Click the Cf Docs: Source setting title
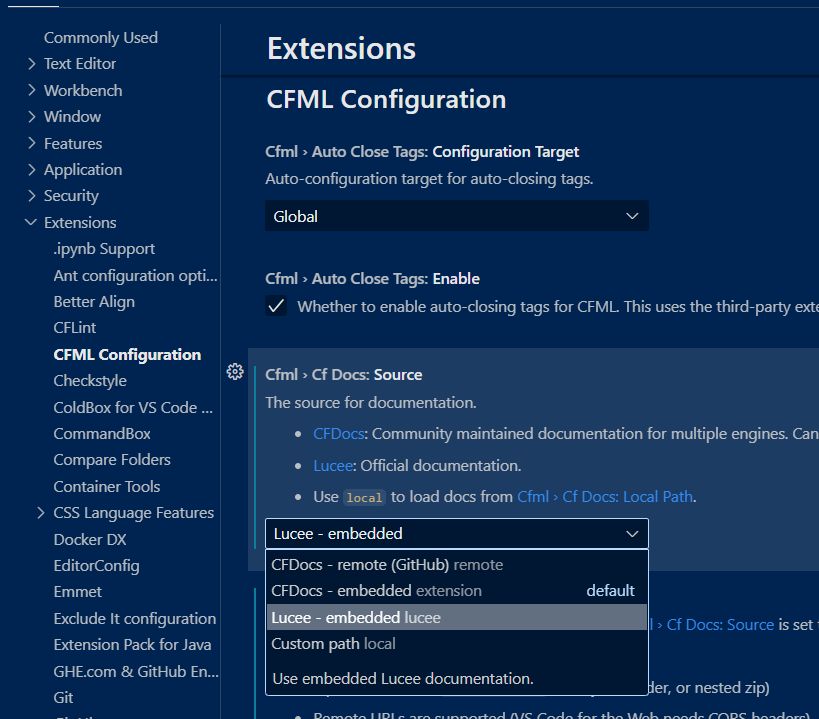Viewport: 819px width, 719px height. click(x=343, y=375)
